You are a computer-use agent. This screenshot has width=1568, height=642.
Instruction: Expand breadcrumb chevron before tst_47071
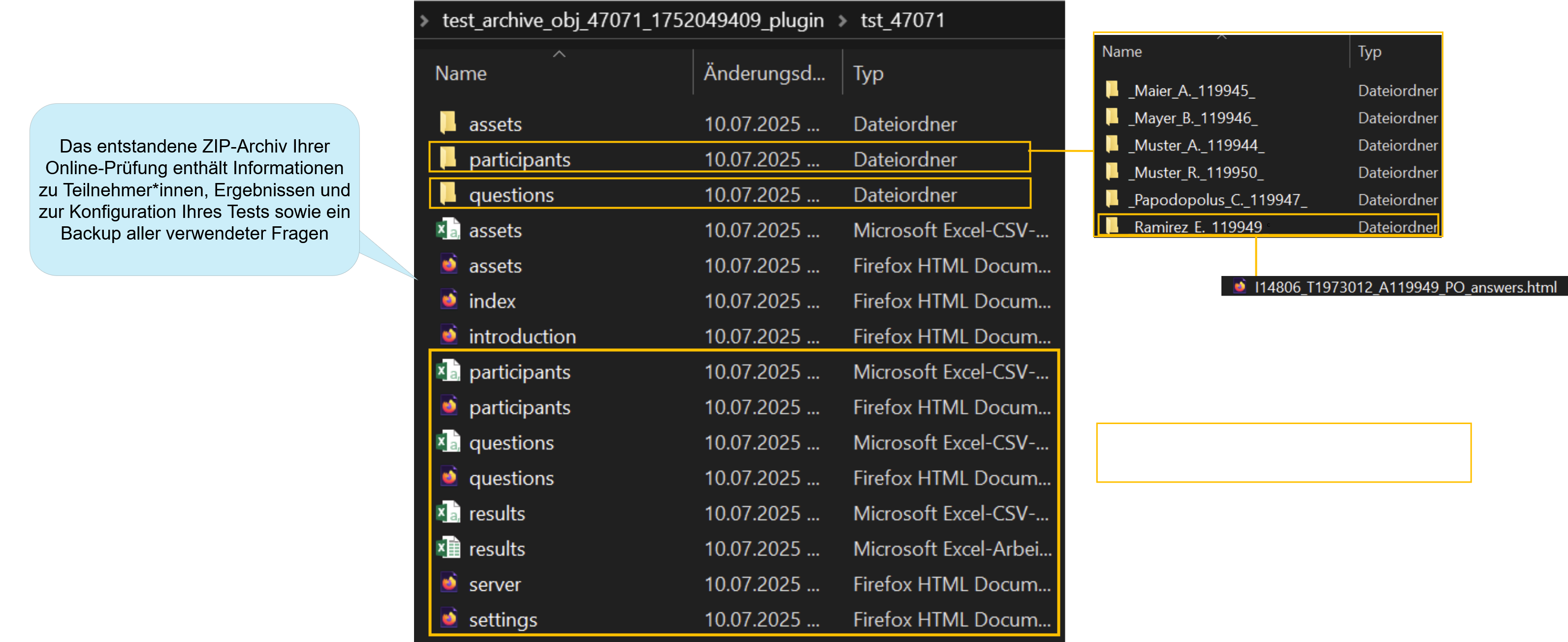[x=842, y=21]
